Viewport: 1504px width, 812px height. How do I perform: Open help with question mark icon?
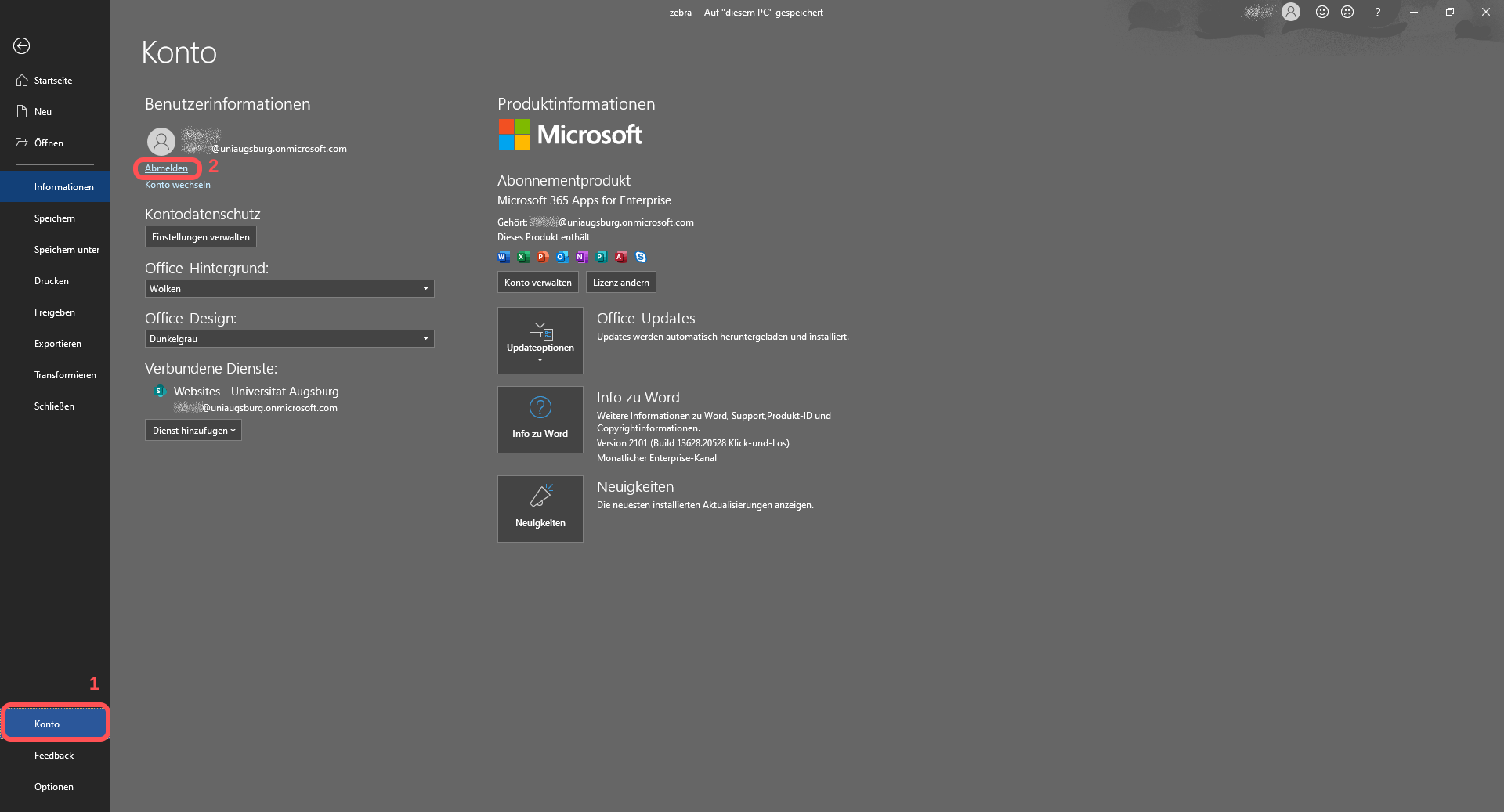pyautogui.click(x=1378, y=12)
